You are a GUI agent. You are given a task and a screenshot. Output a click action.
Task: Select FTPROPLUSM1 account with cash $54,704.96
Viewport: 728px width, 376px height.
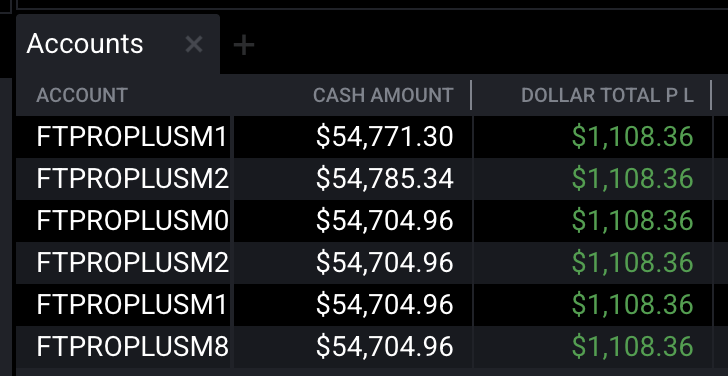(131, 305)
